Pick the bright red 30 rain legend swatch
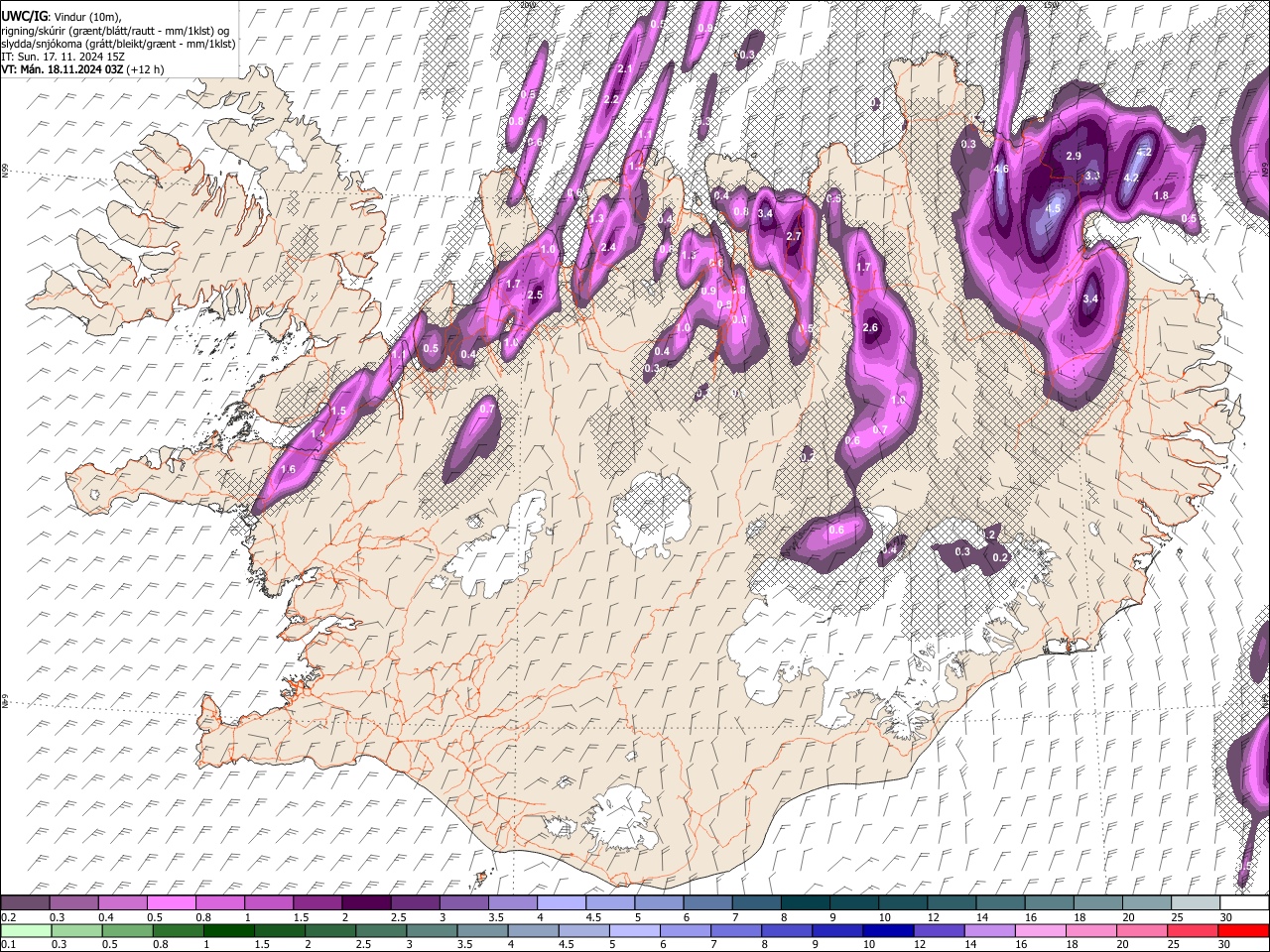The width and height of the screenshot is (1270, 952). 1242,930
